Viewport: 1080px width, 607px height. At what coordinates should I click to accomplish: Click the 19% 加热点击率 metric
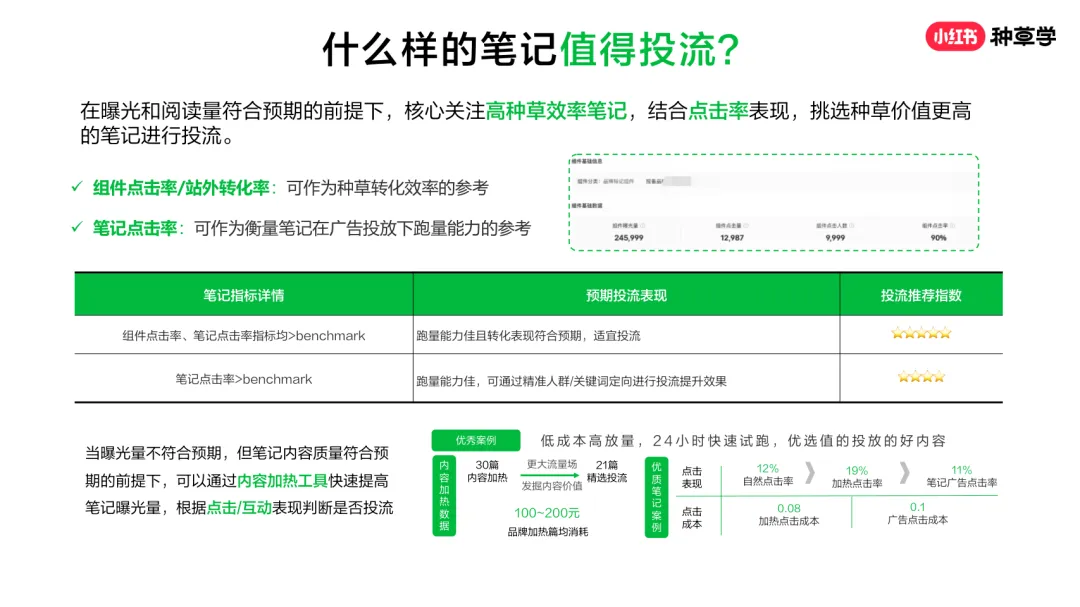tap(856, 476)
